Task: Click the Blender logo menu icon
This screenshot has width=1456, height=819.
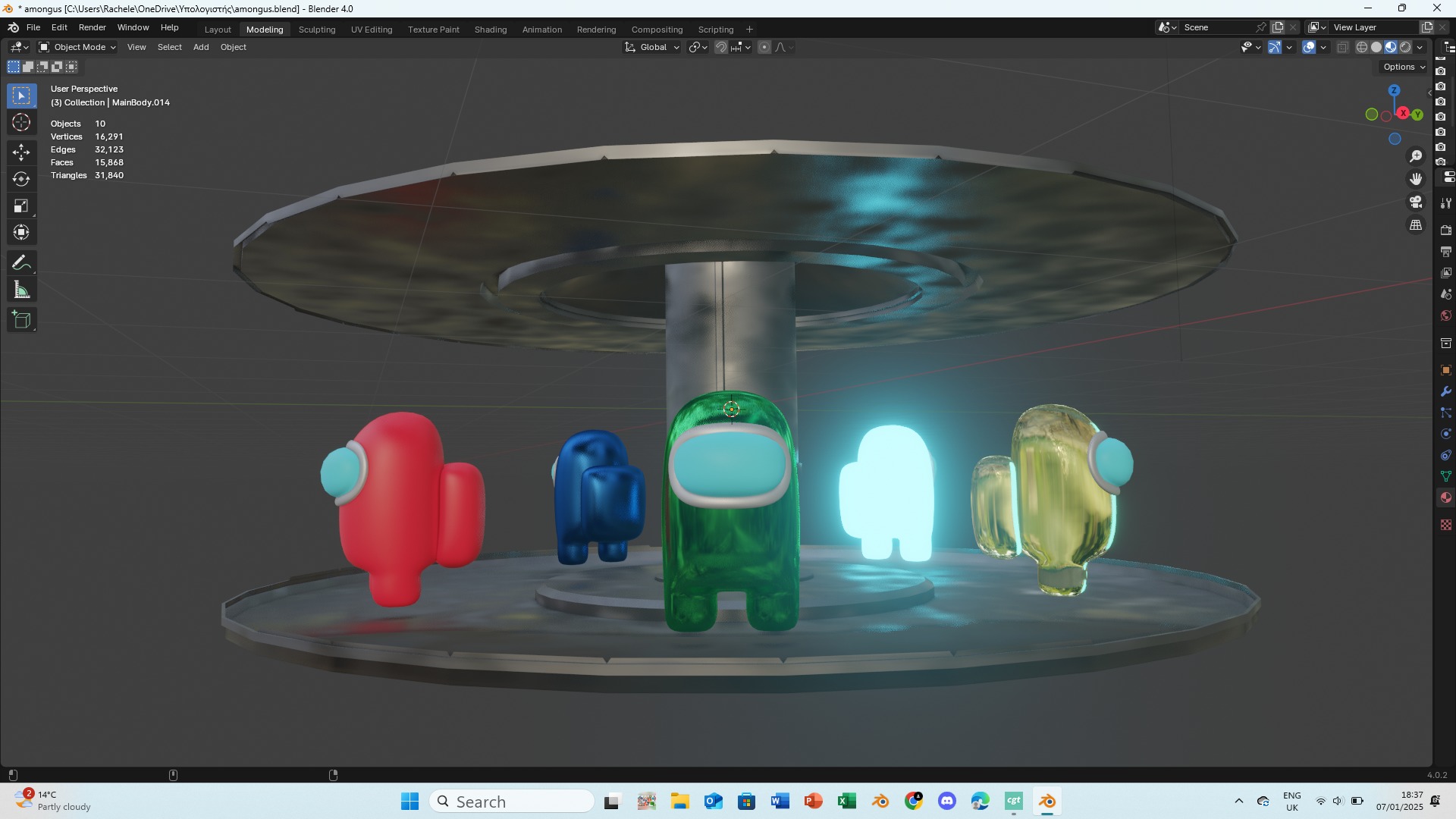Action: (13, 27)
